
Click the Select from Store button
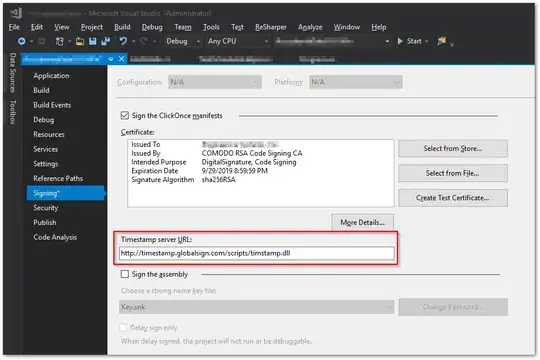pyautogui.click(x=453, y=149)
